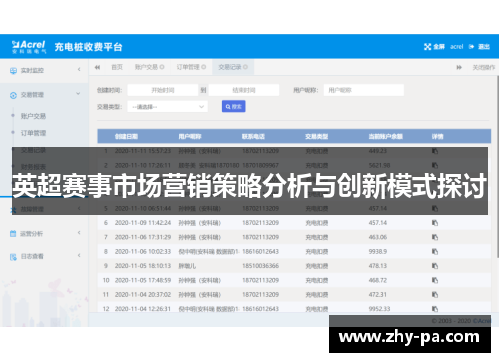Click the 实时监控 monitor icon in sidebar

(13, 71)
